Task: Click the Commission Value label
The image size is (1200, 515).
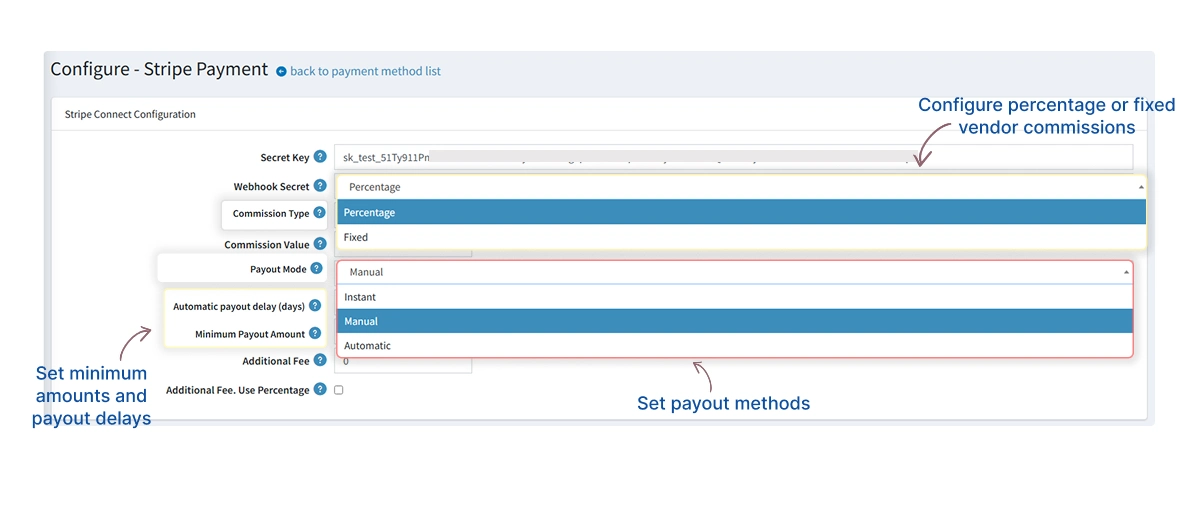Action: [x=267, y=245]
